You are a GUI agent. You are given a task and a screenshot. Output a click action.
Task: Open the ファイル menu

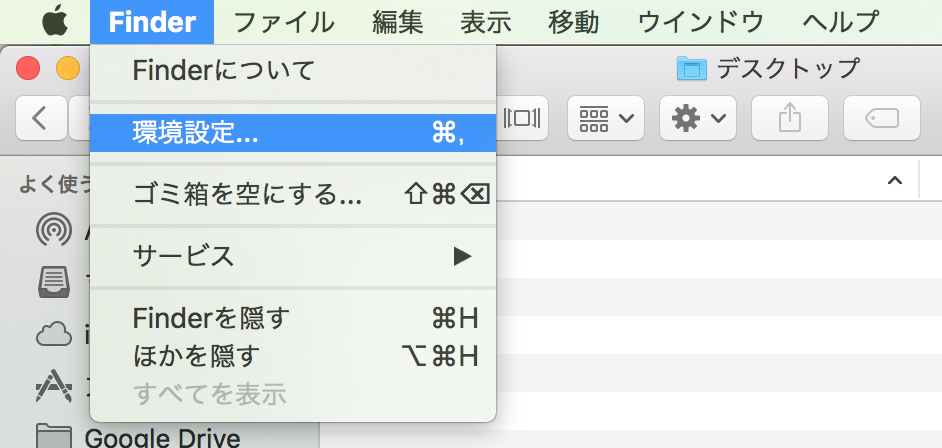(x=284, y=22)
